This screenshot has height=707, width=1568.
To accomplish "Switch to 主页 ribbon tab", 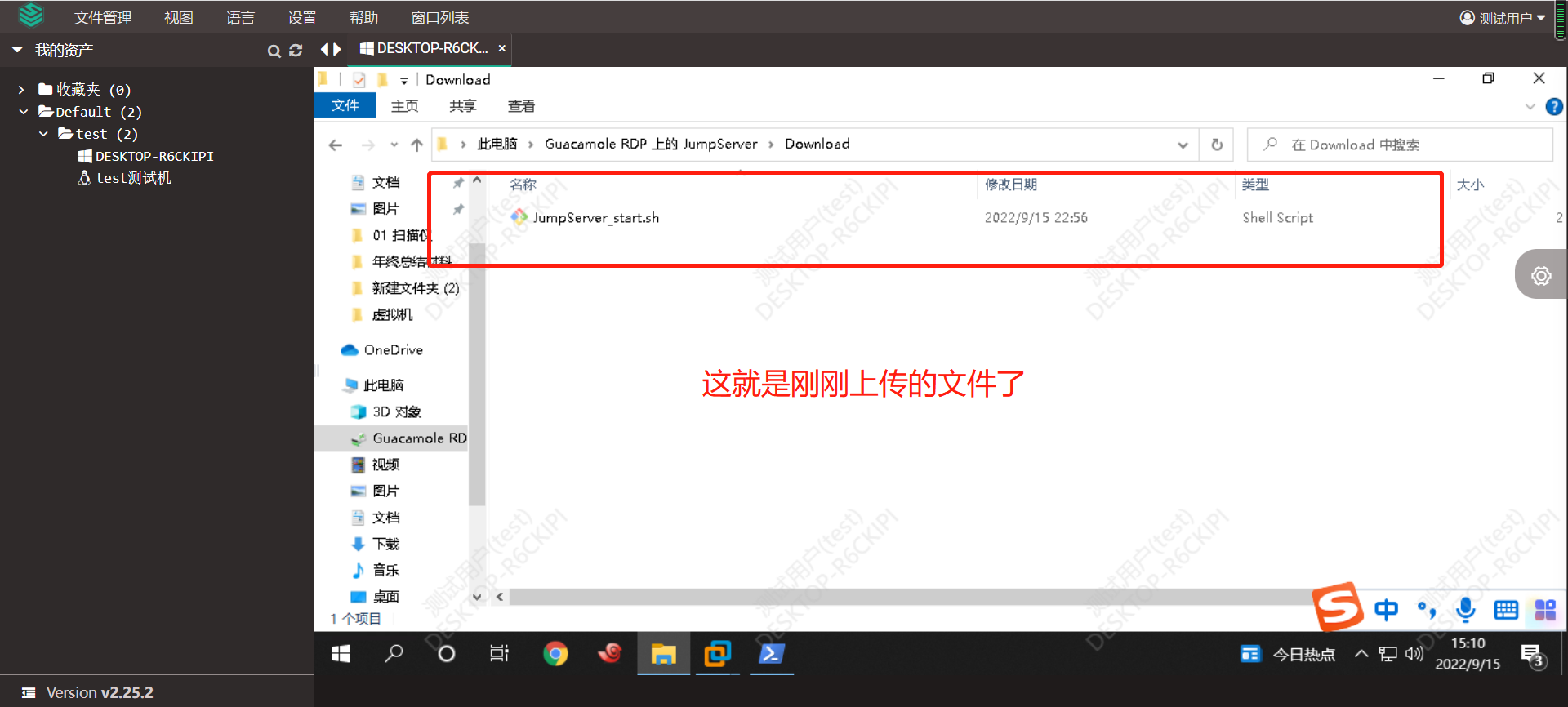I will [404, 106].
